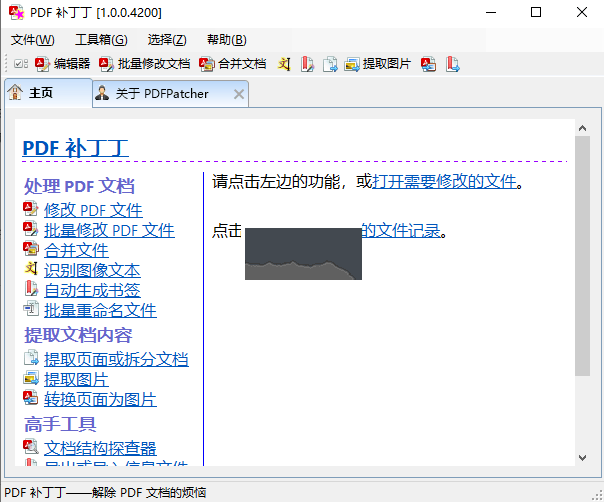Viewport: 604px width, 502px height.
Task: Click the magnifier icon beside 文档结构探查器
Action: coord(31,447)
